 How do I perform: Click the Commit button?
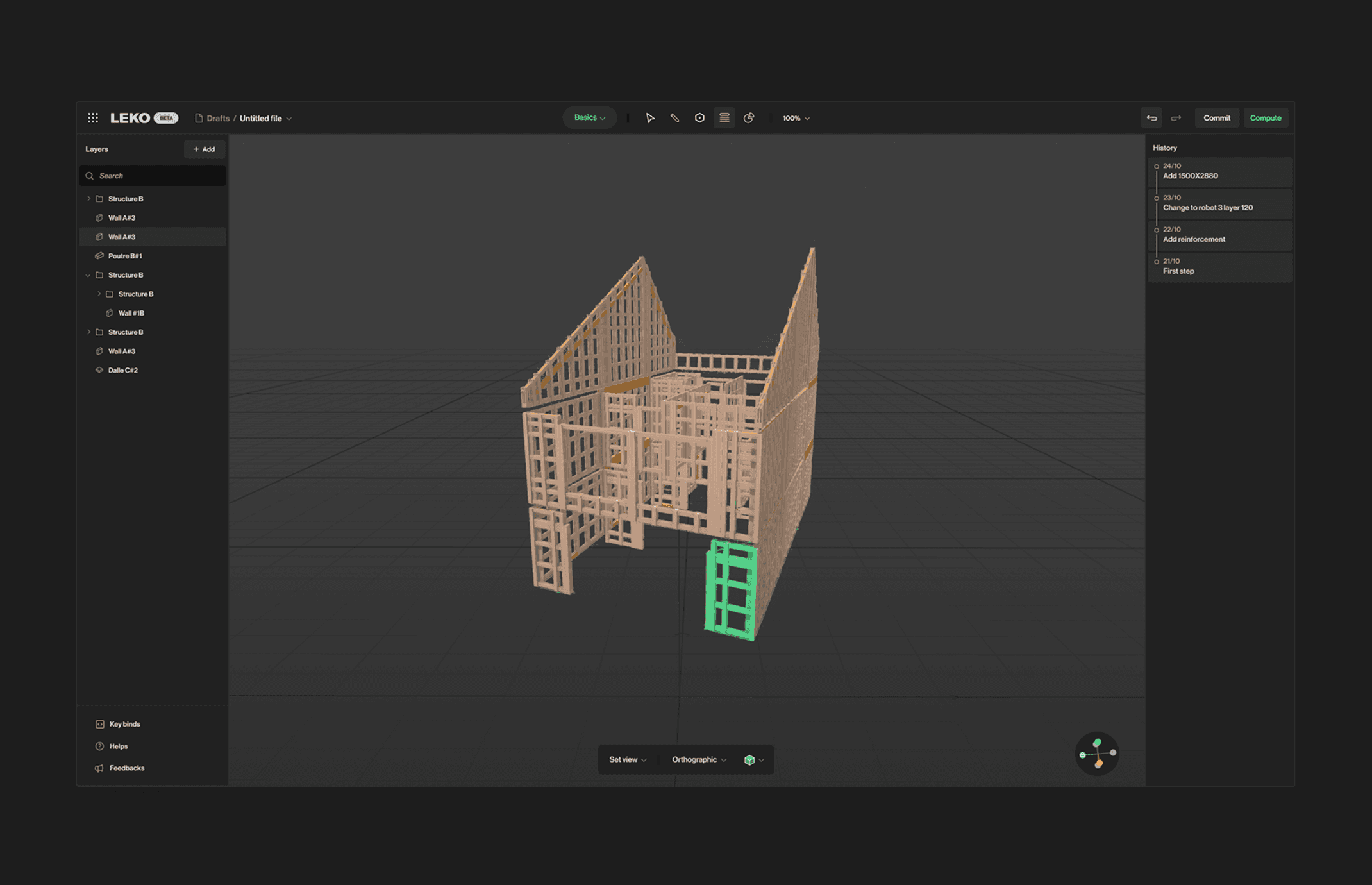click(1216, 118)
